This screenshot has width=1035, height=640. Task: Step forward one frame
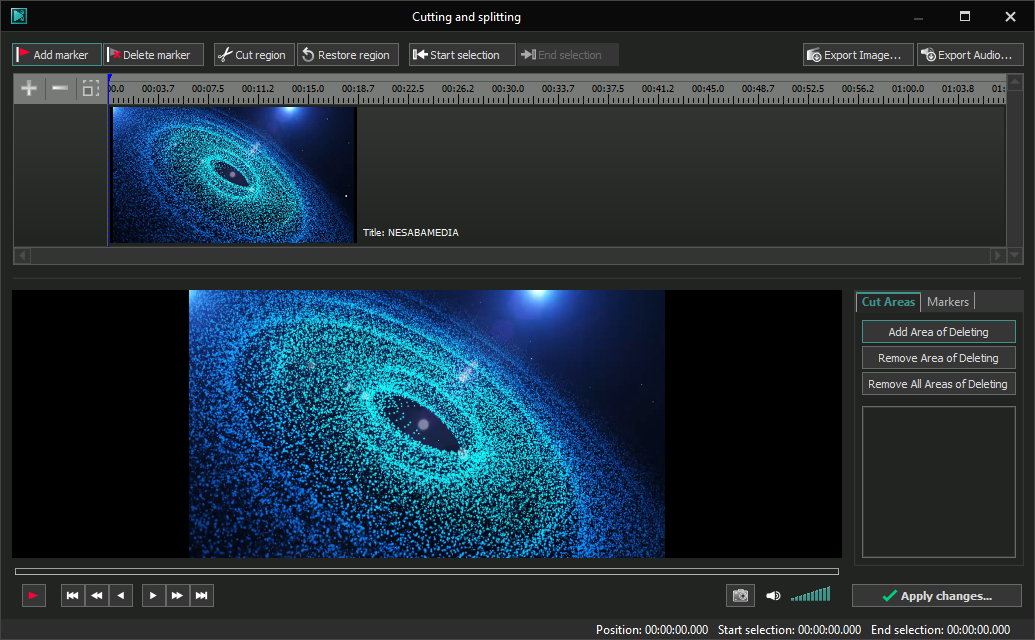point(153,596)
